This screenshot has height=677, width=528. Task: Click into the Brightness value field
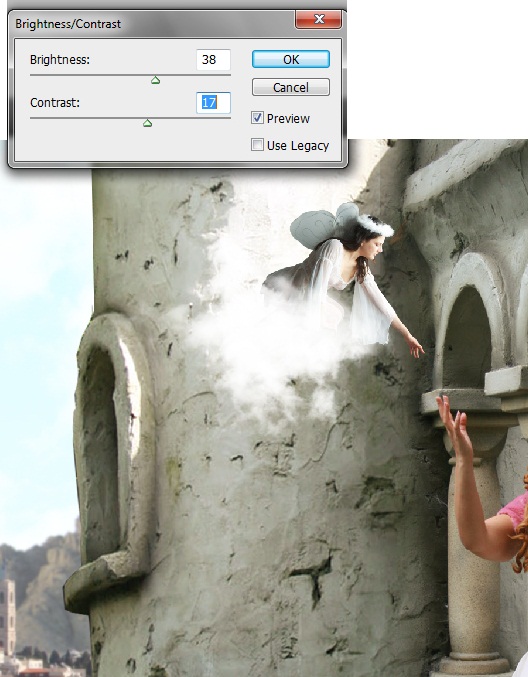click(x=213, y=59)
